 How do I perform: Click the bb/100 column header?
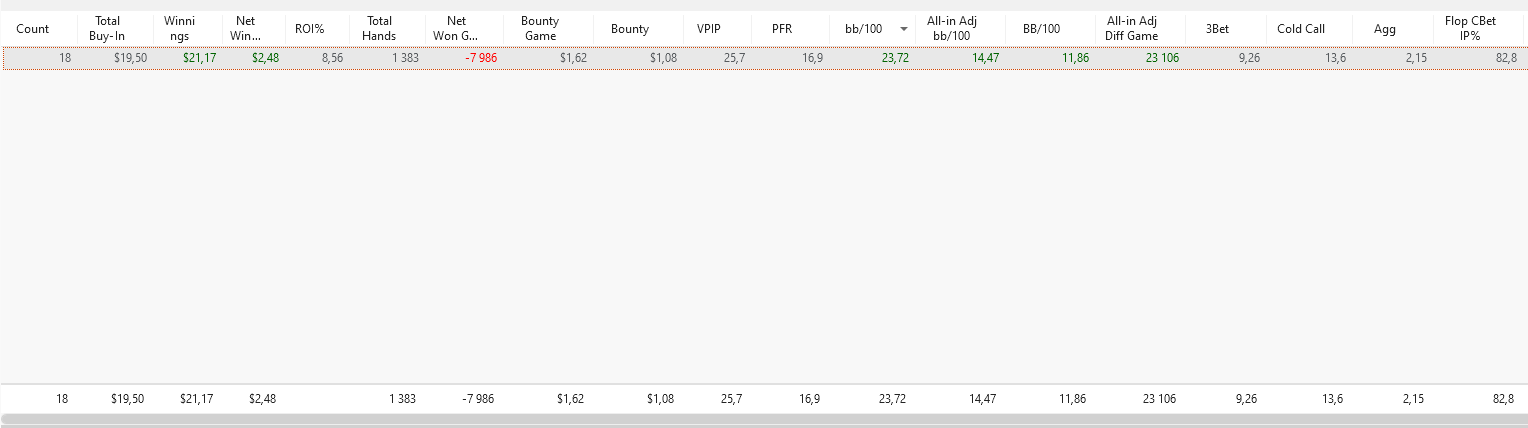864,29
